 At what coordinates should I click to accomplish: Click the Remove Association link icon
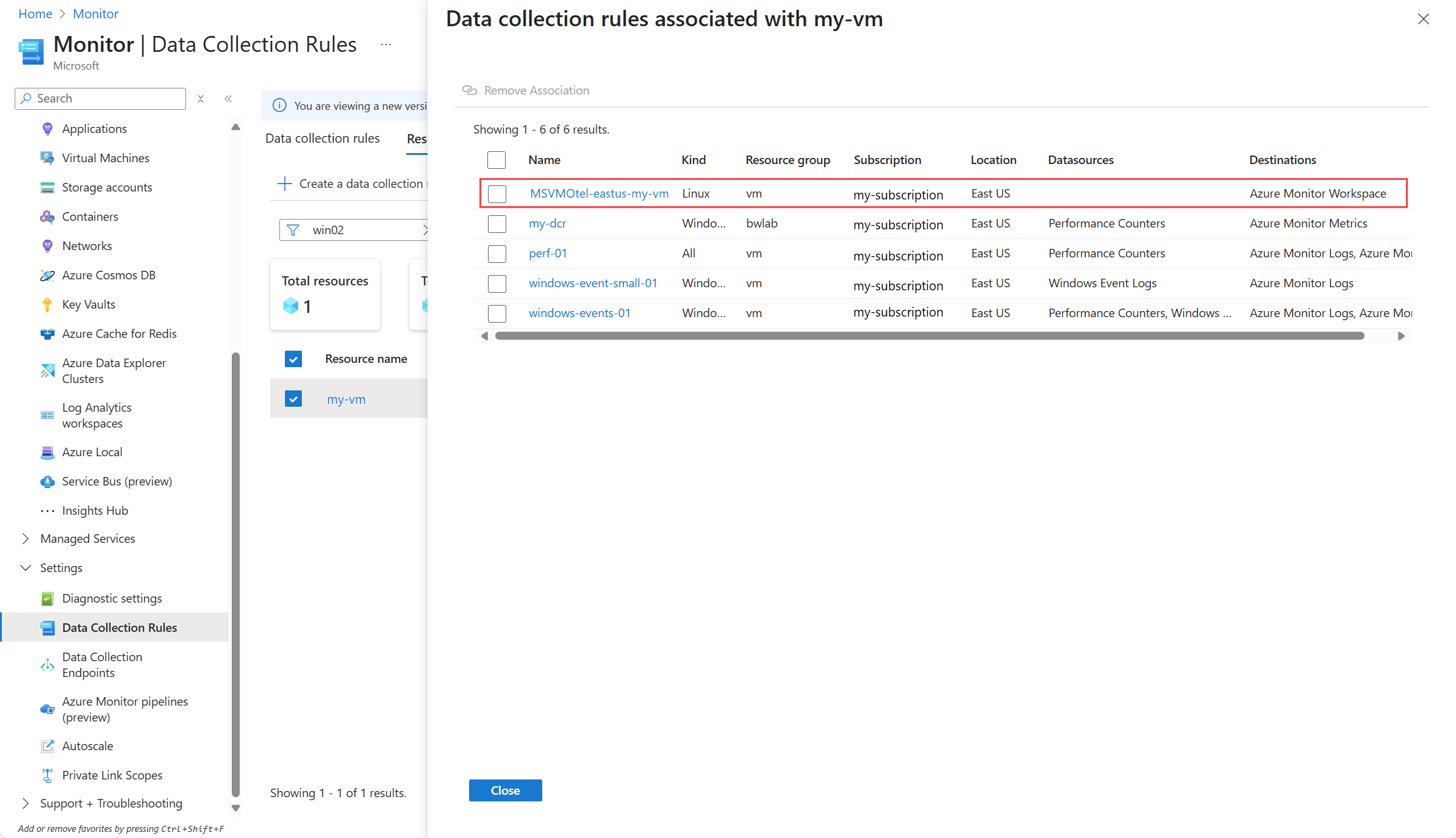(469, 90)
